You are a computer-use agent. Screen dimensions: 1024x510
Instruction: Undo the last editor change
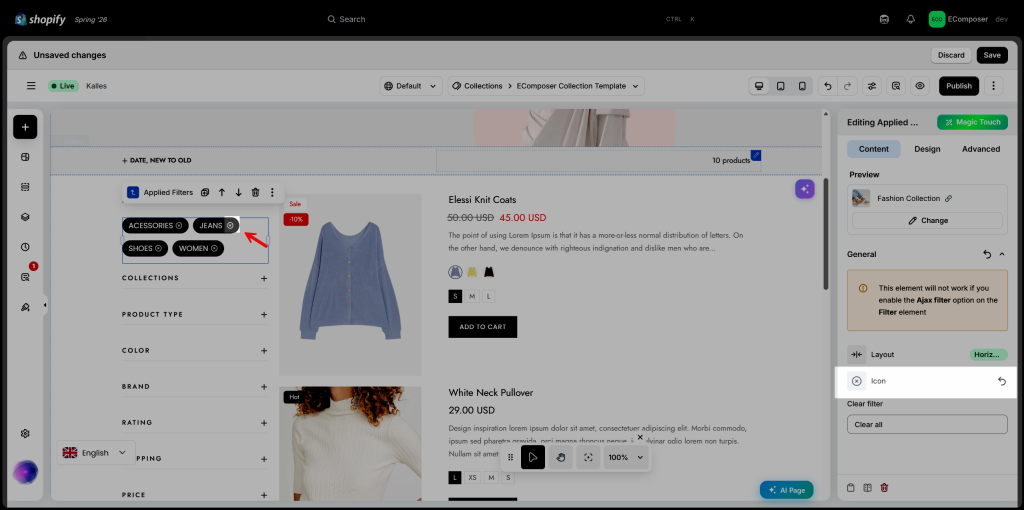click(x=828, y=86)
